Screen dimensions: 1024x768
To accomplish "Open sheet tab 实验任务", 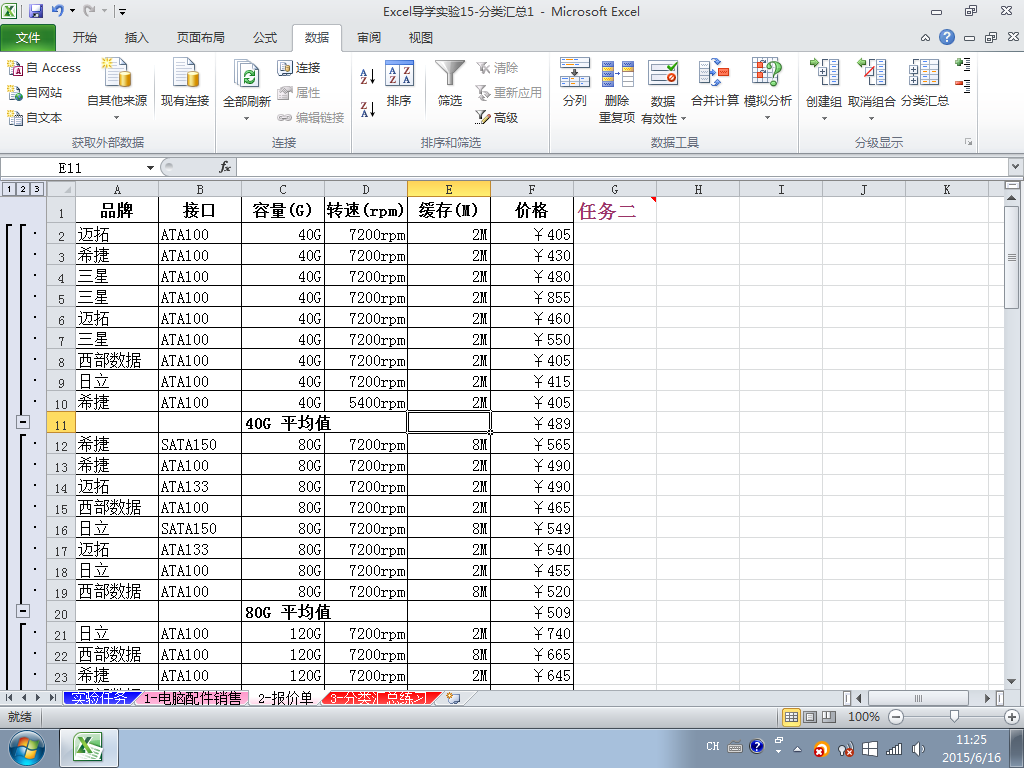I will tap(99, 698).
